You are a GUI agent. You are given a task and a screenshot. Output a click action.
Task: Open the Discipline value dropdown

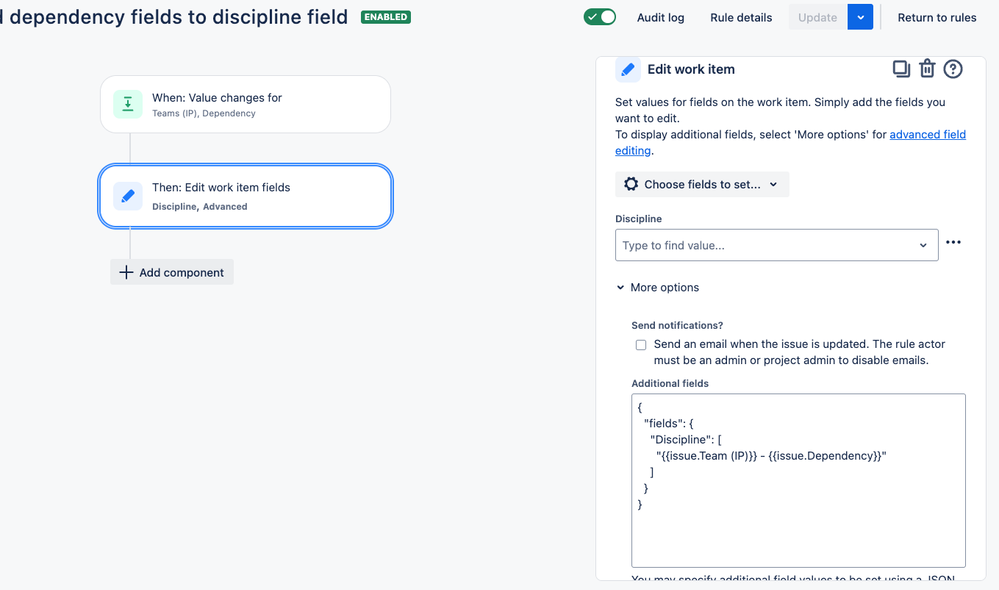tap(776, 245)
